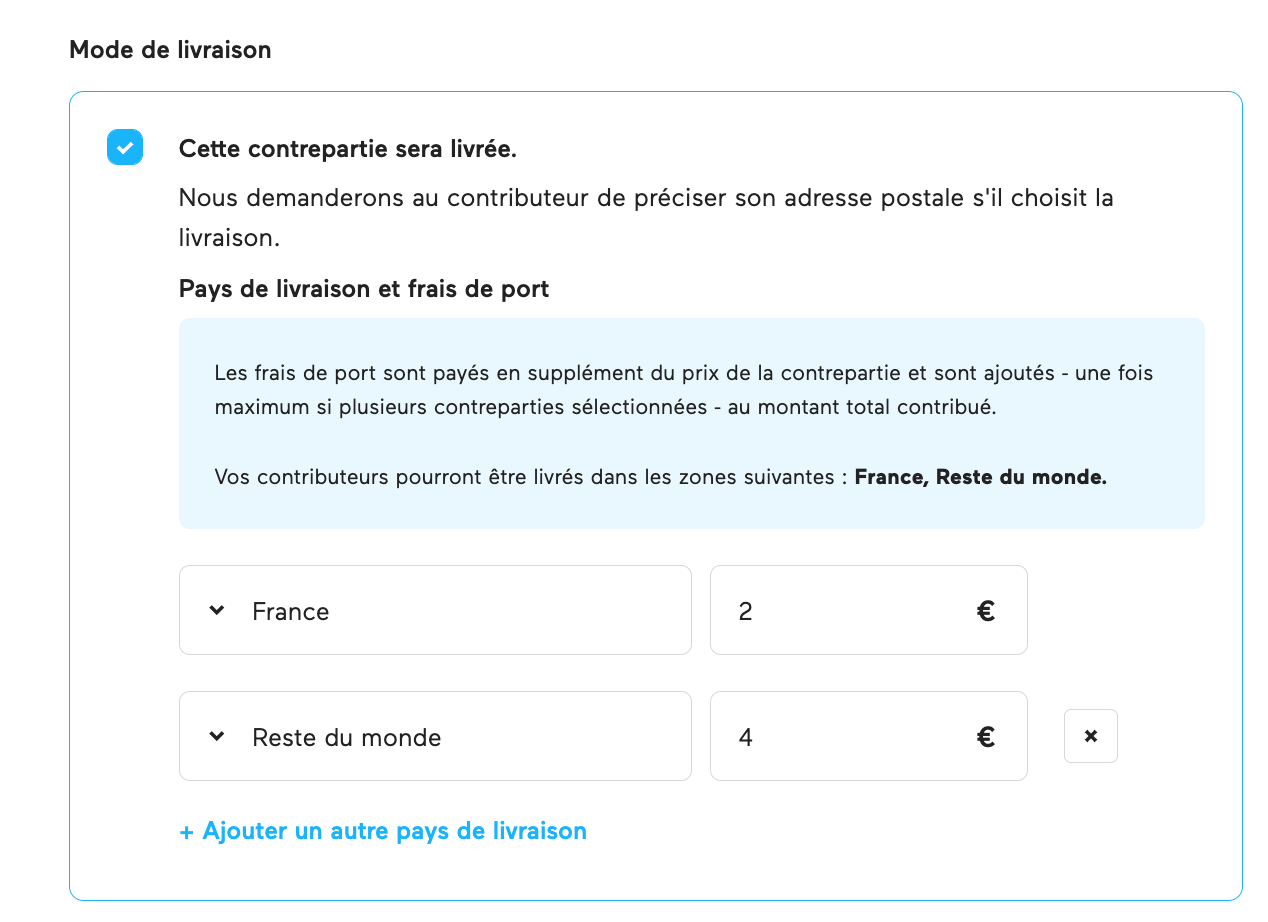
Task: Focus the France shipping cost field showing 2
Action: (840, 611)
